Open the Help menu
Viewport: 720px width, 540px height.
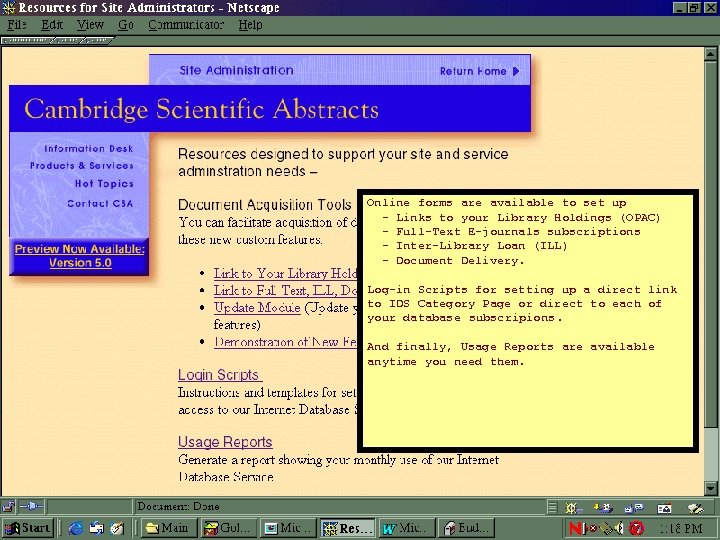pos(250,25)
